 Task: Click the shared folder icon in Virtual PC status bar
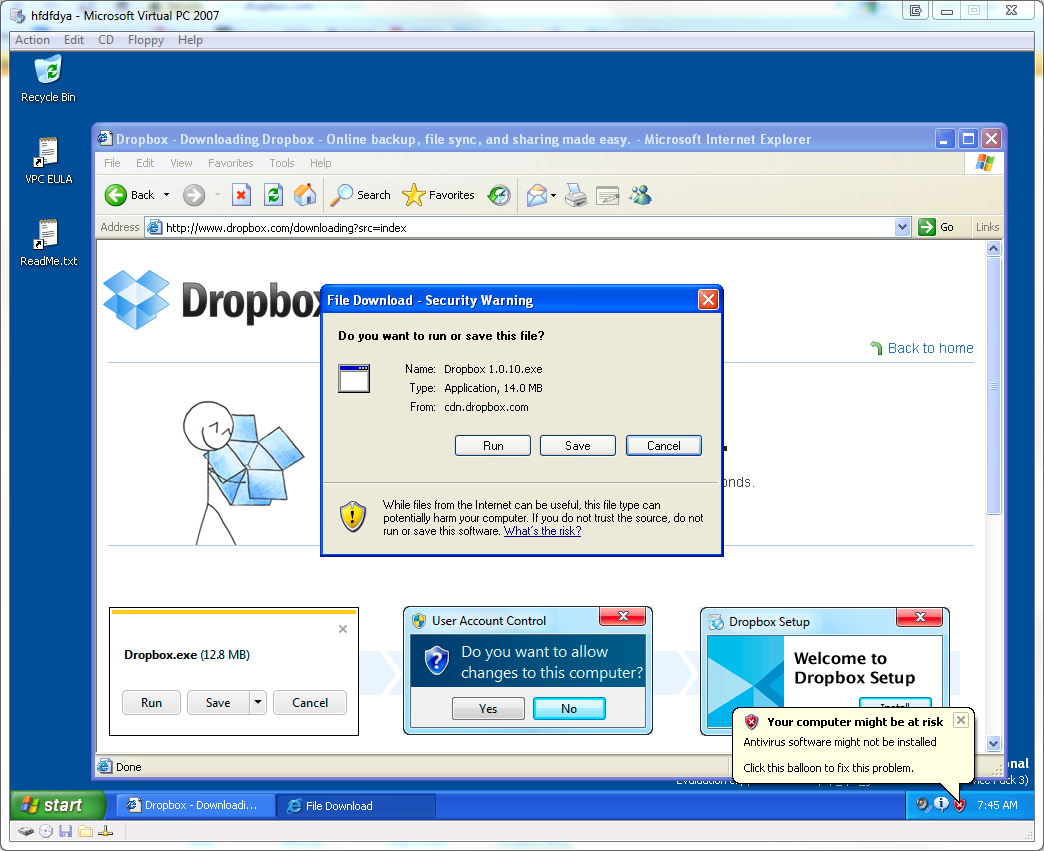click(x=85, y=831)
